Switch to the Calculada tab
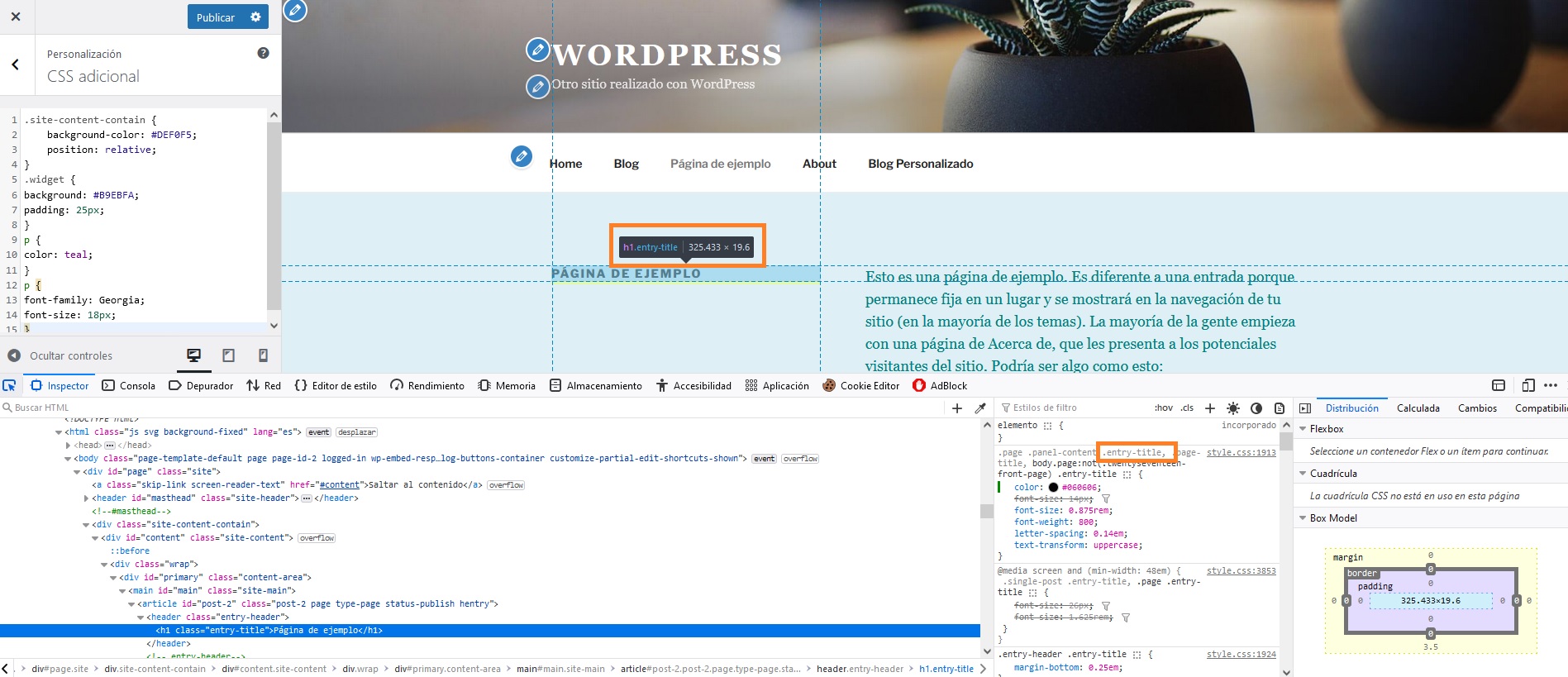The image size is (1568, 677). pos(1418,408)
